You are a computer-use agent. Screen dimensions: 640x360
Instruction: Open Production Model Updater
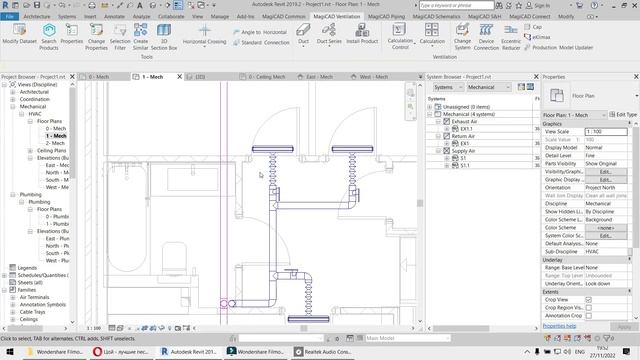558,47
